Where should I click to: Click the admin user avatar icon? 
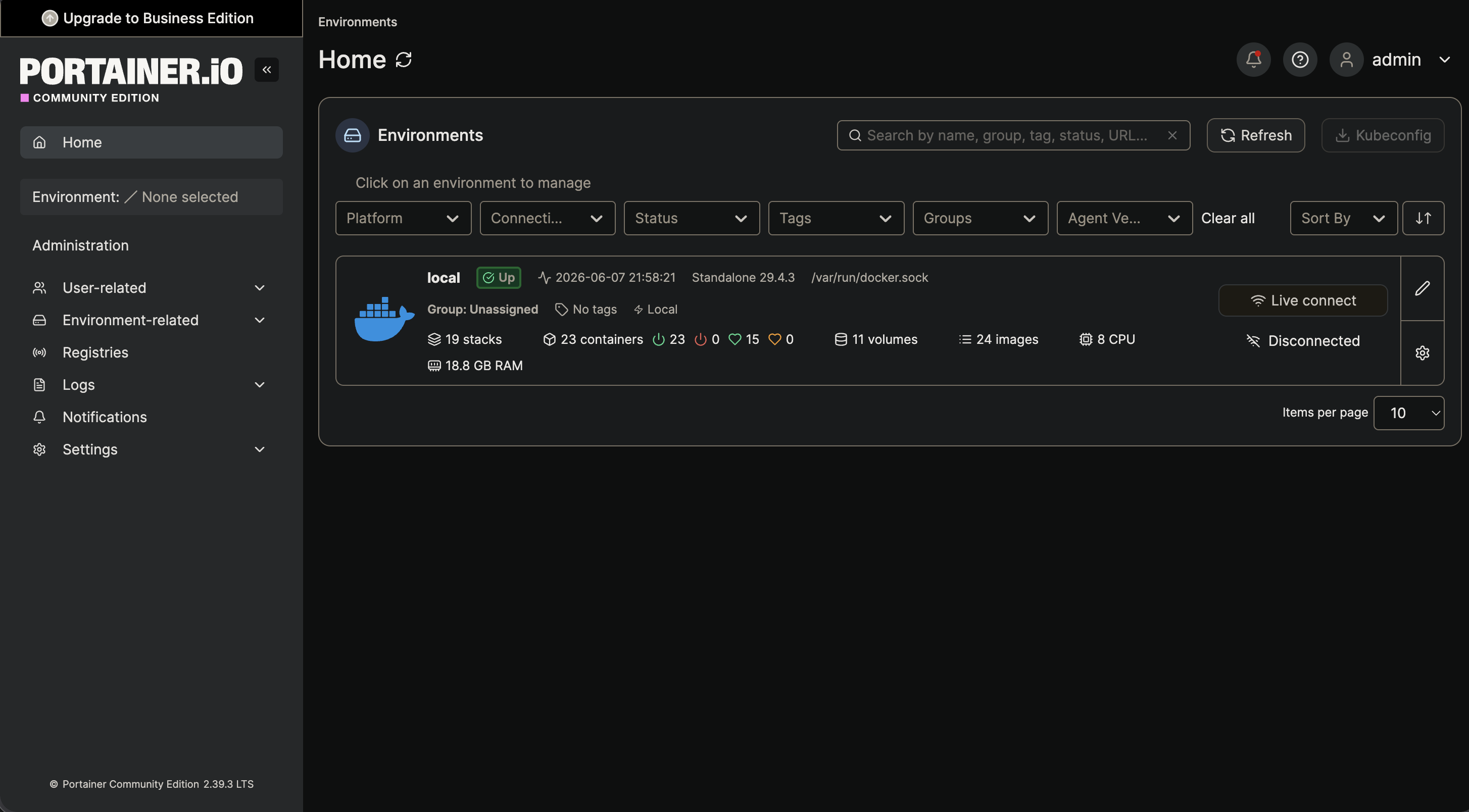[1346, 59]
